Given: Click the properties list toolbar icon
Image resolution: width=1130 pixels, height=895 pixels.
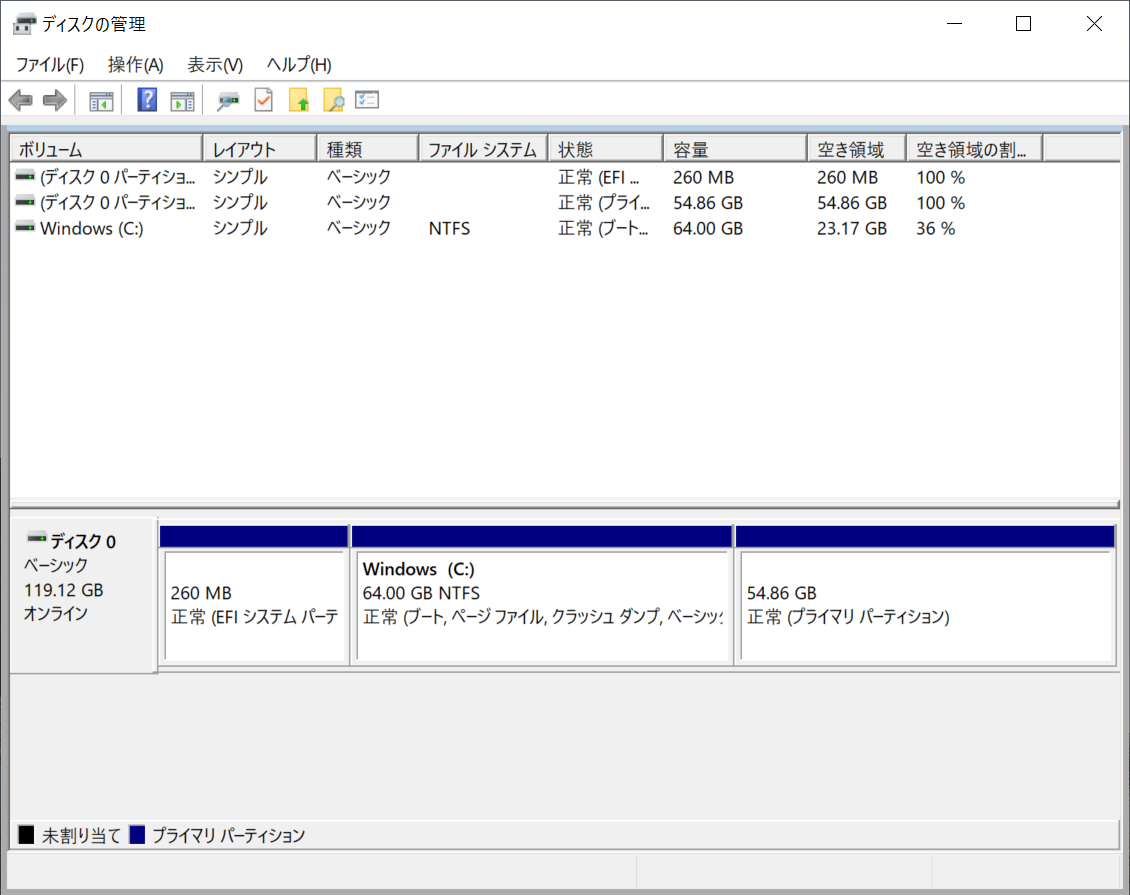Looking at the screenshot, I should coord(367,99).
